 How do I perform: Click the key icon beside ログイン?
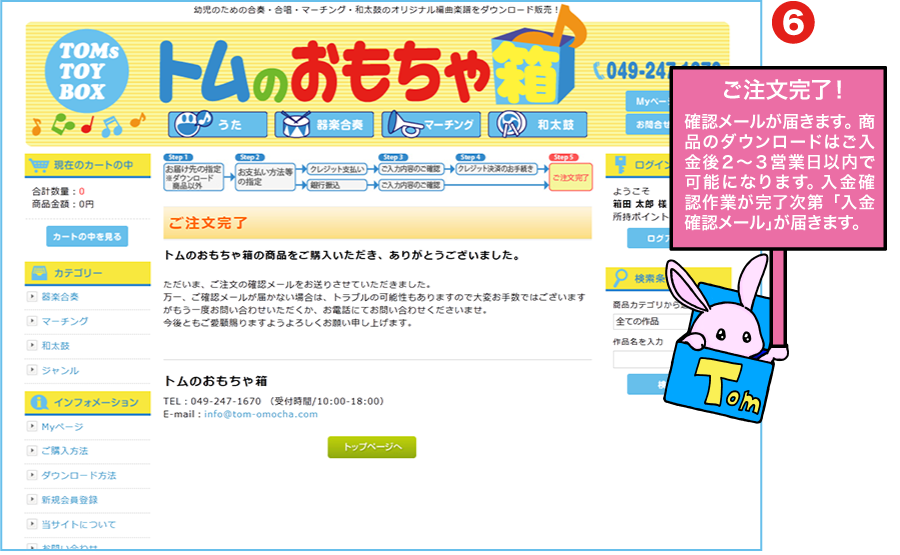pyautogui.click(x=620, y=165)
